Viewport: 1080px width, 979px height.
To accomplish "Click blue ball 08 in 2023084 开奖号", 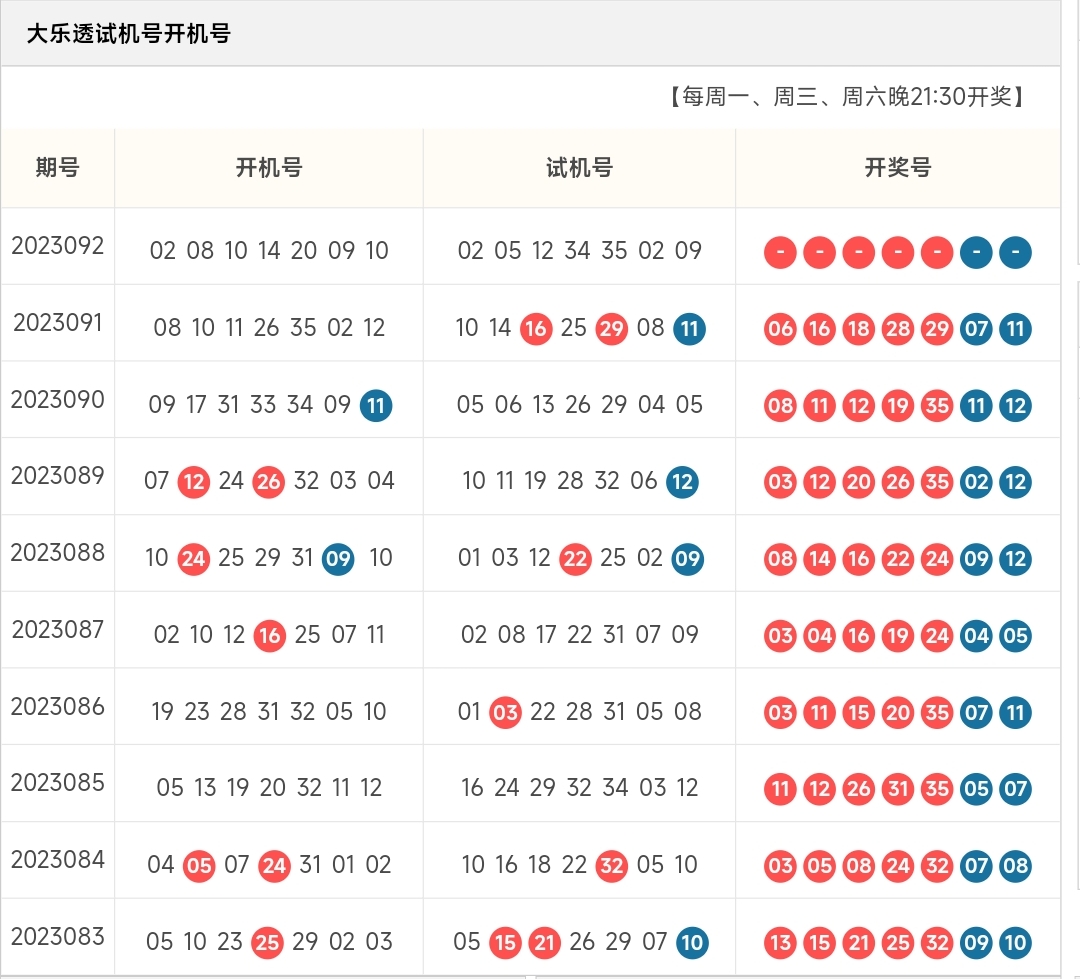I will point(1015,866).
